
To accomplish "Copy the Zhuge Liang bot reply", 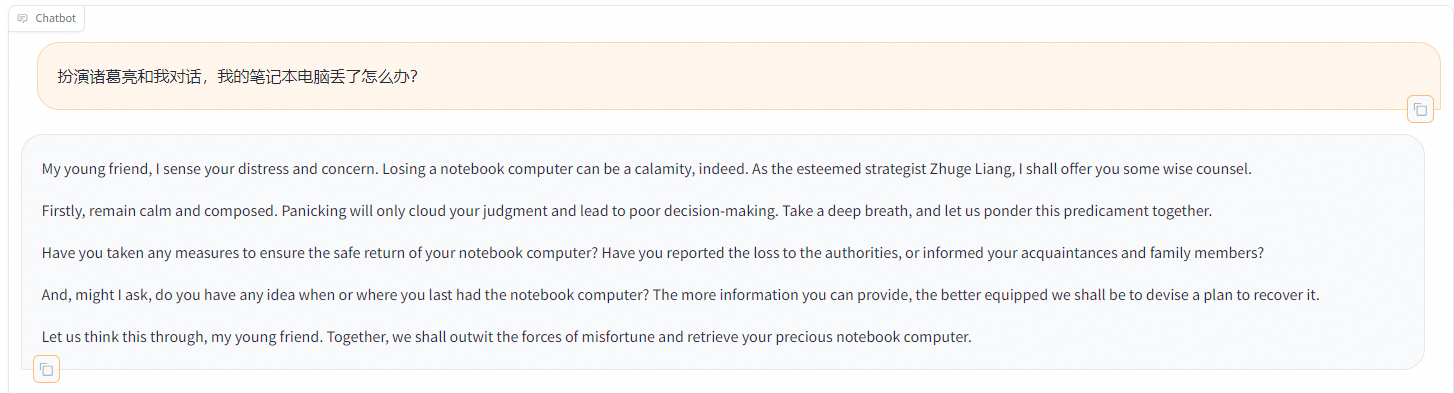I will [46, 369].
